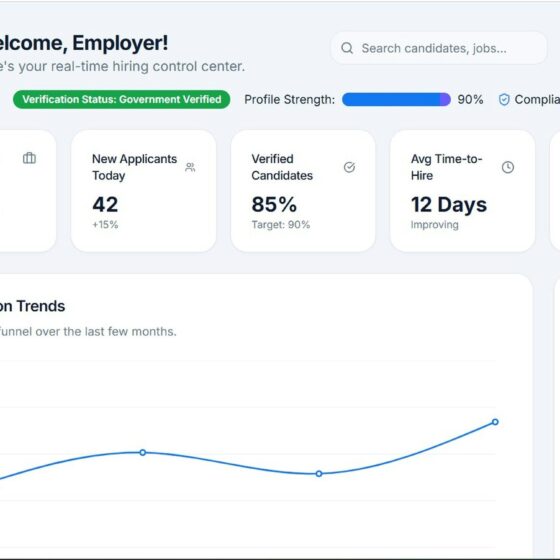The image size is (560, 560).
Task: Click the last highest data point on chart
Action: (x=495, y=422)
